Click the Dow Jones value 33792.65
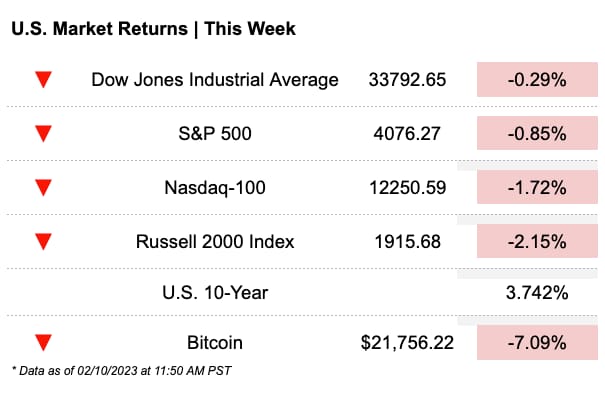This screenshot has height=395, width=605. coord(407,80)
